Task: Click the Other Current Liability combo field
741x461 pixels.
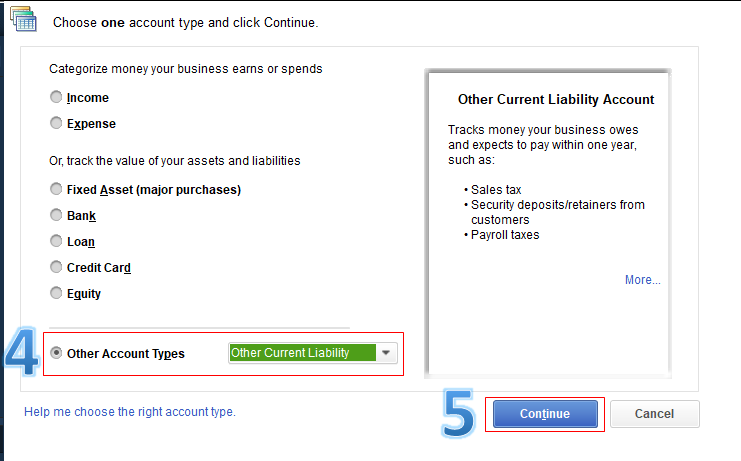Action: click(302, 353)
